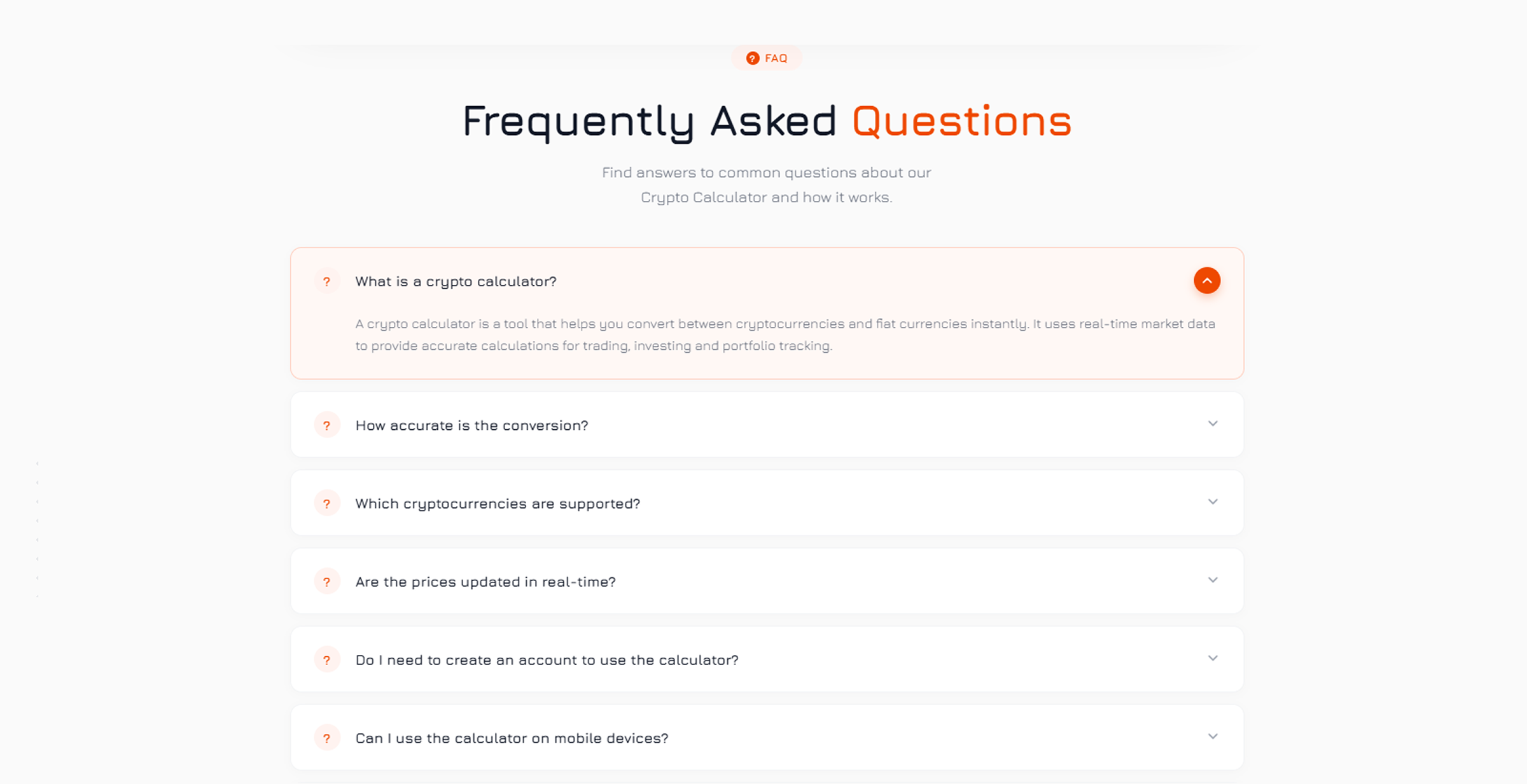Expand 'Are the prices updated in real-time?' chevron
The width and height of the screenshot is (1527, 784).
(1213, 580)
